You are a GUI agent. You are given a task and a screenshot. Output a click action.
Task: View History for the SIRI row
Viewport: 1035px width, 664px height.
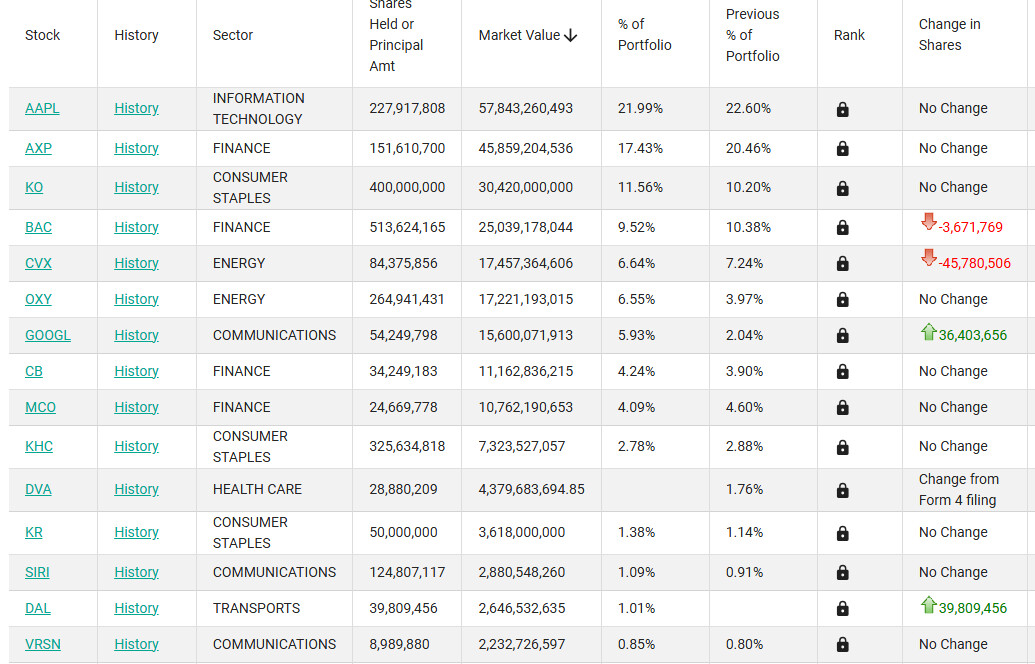[x=136, y=572]
